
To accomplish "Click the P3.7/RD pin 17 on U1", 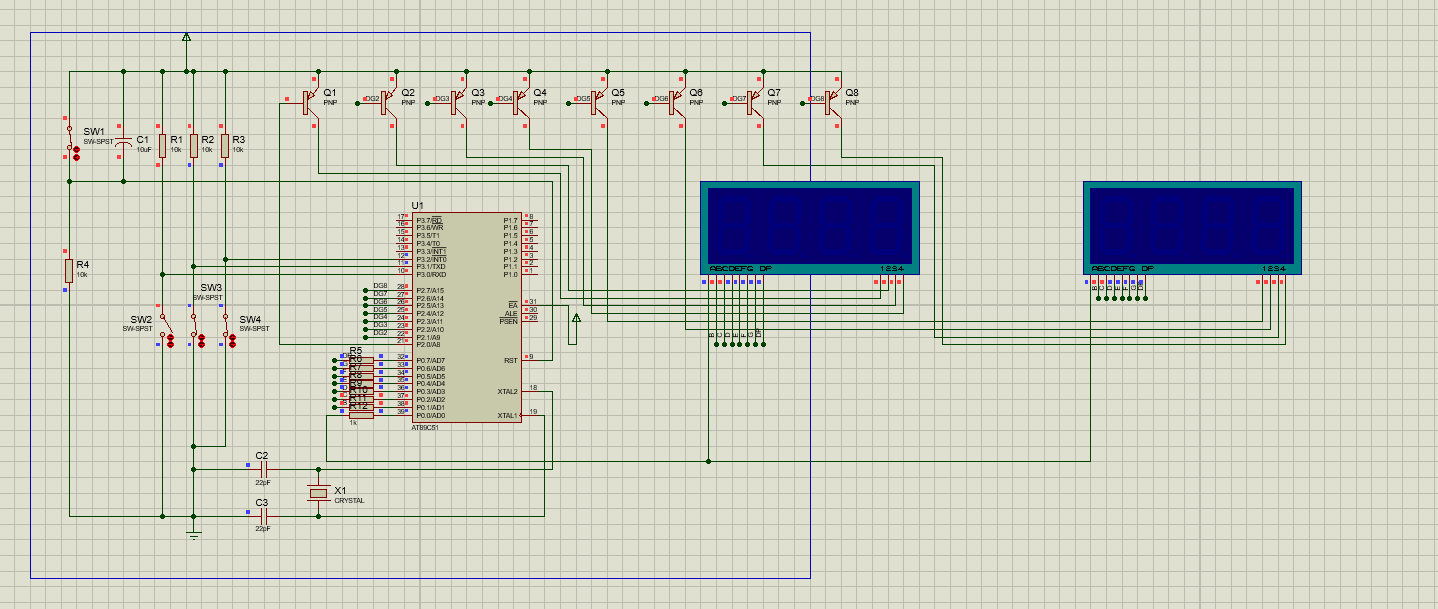I will click(x=403, y=219).
